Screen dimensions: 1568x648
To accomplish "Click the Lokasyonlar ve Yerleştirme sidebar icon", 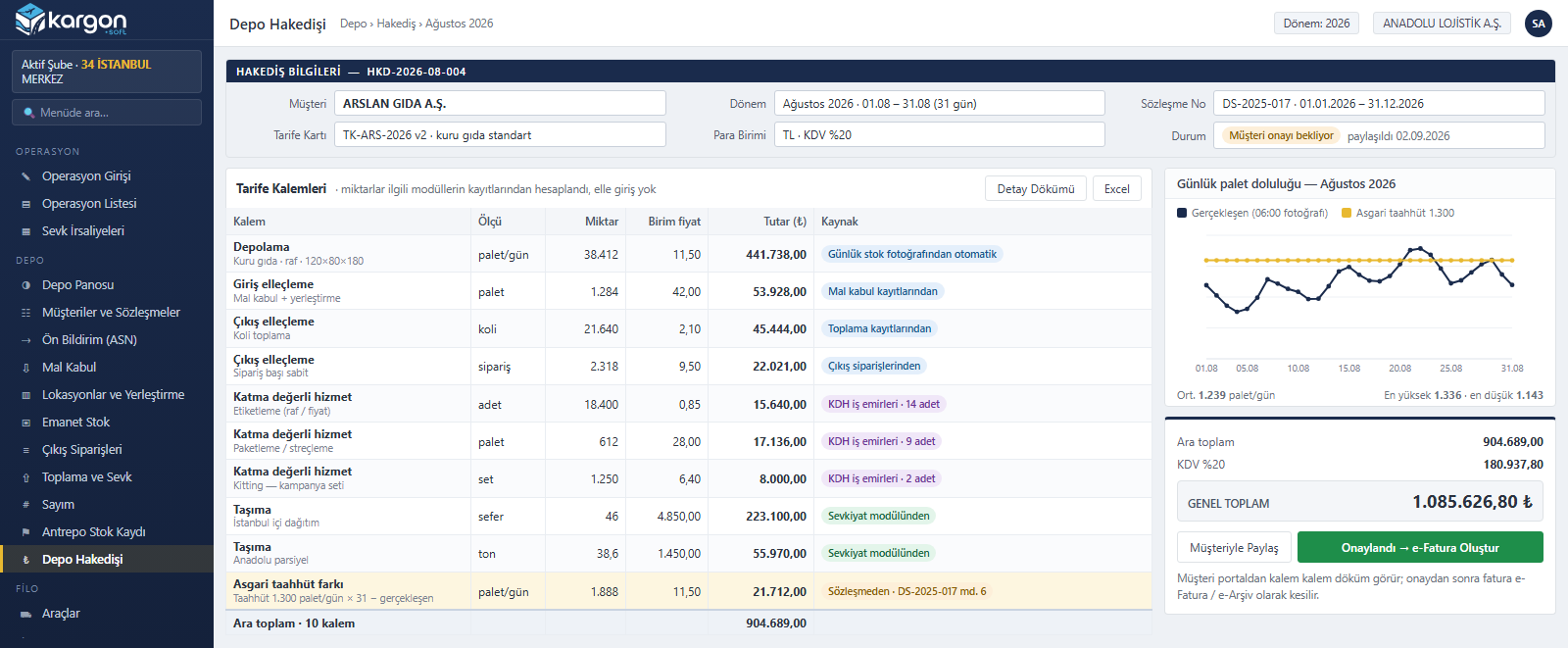I will point(26,395).
